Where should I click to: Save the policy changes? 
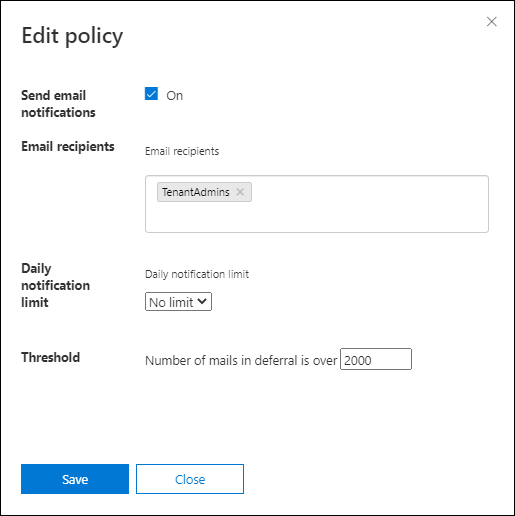(75, 479)
